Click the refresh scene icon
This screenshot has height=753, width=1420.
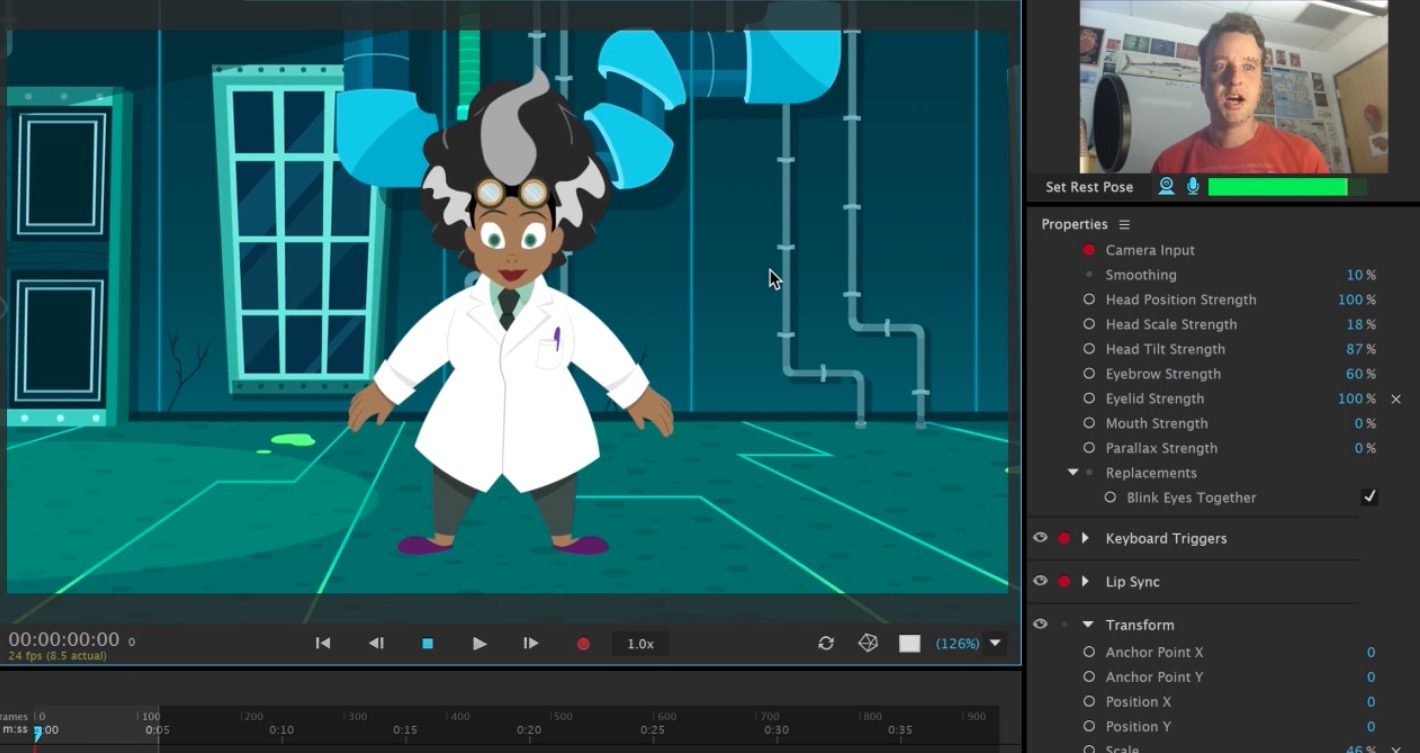tap(826, 643)
